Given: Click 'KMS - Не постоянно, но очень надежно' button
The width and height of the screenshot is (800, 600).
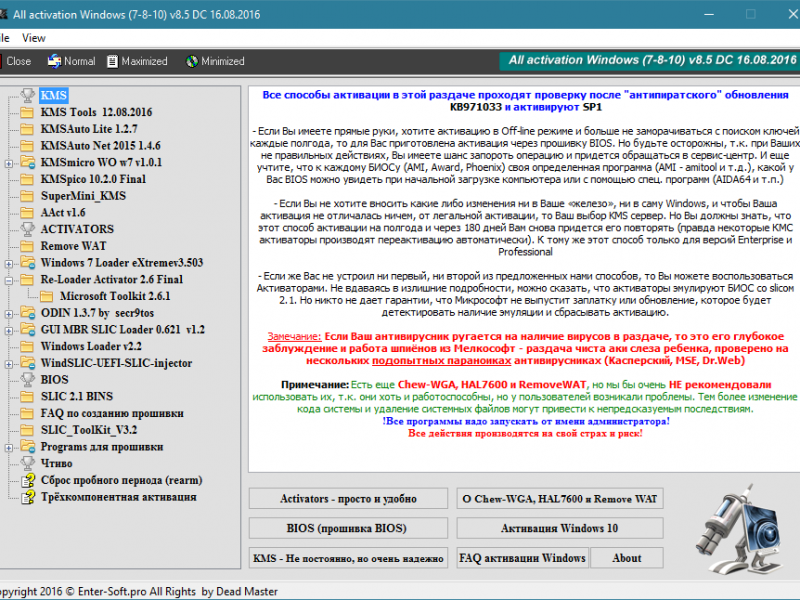Looking at the screenshot, I should point(348,558).
